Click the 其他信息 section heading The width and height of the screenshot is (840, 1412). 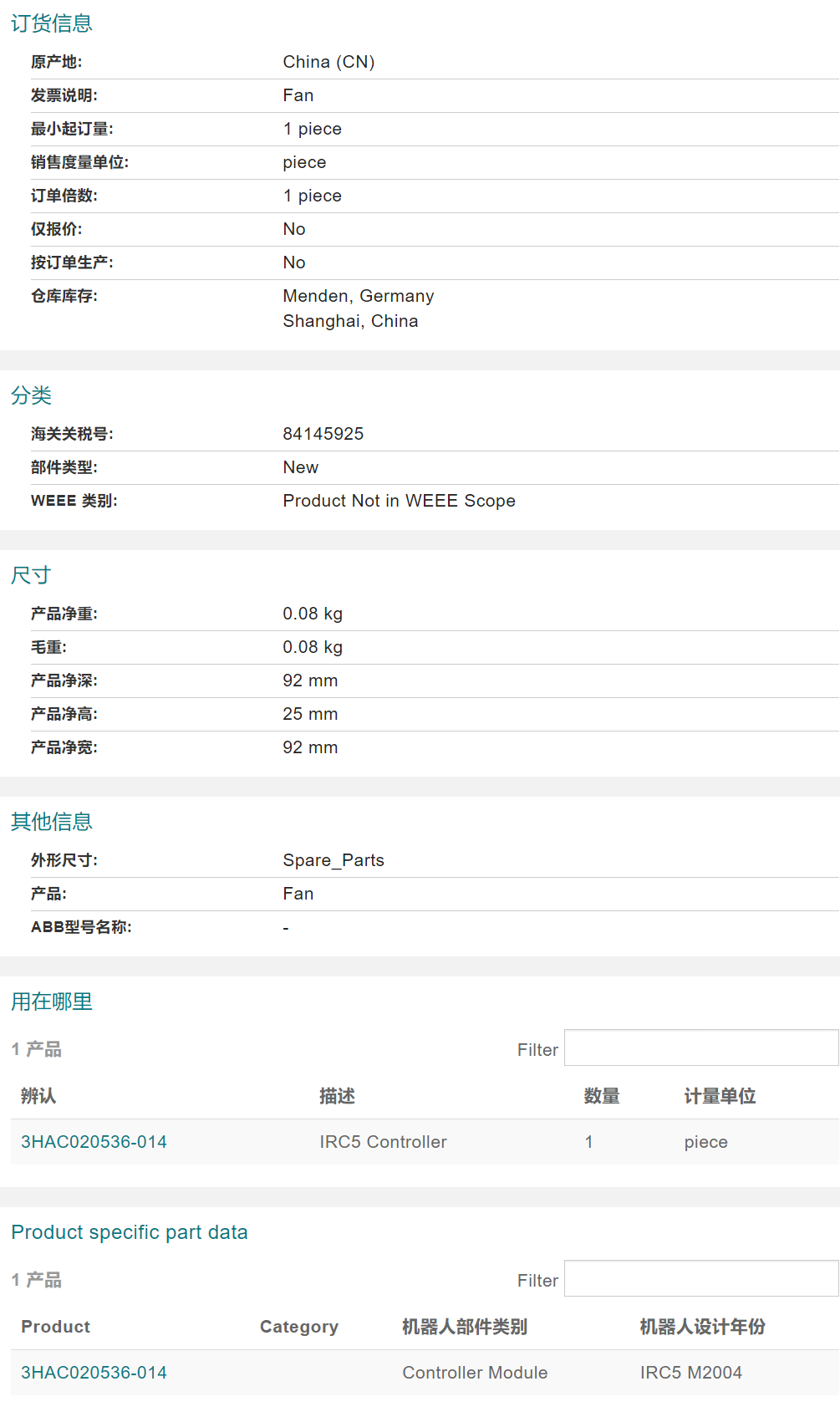[51, 822]
